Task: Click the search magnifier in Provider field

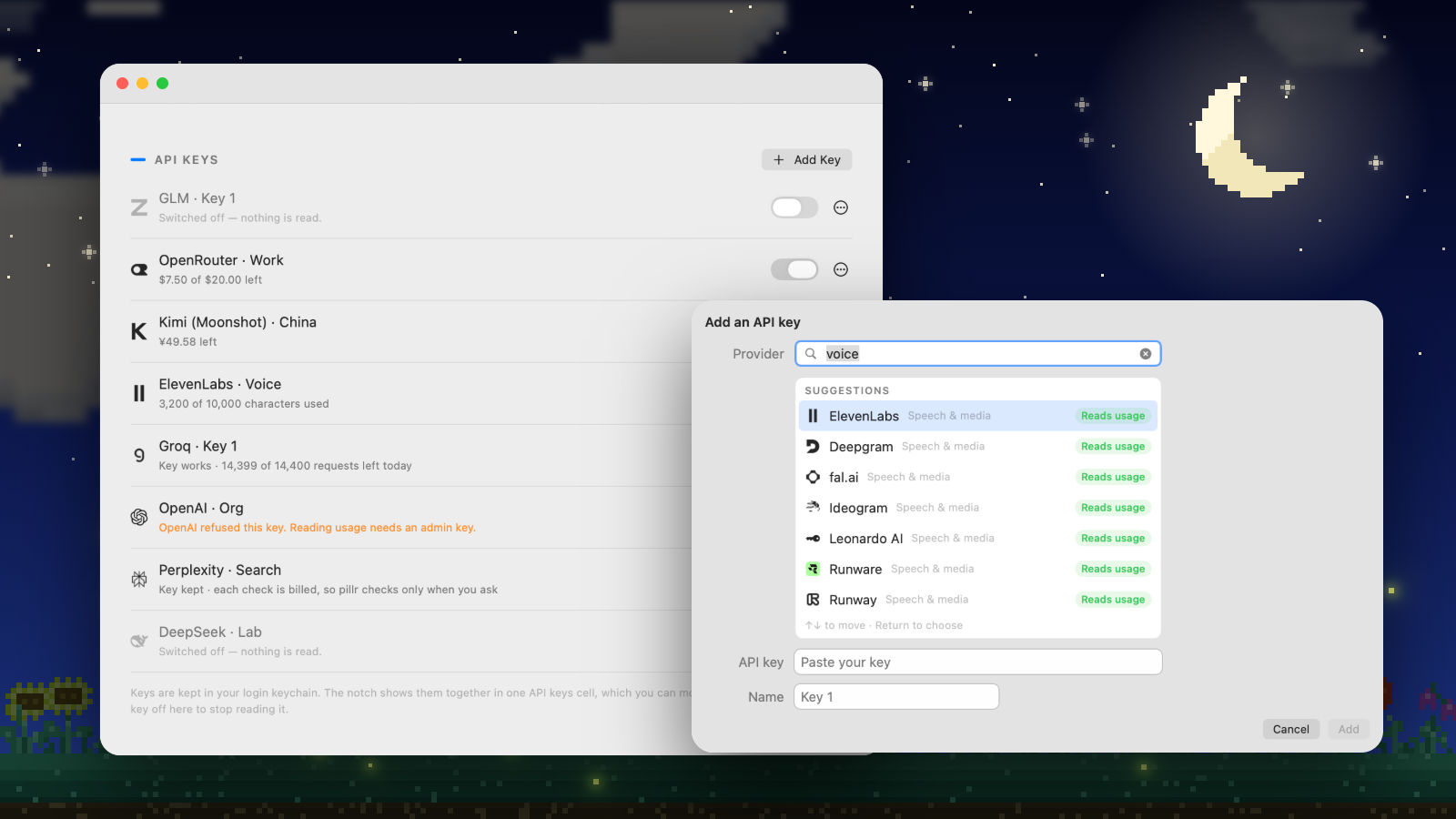Action: pyautogui.click(x=811, y=354)
